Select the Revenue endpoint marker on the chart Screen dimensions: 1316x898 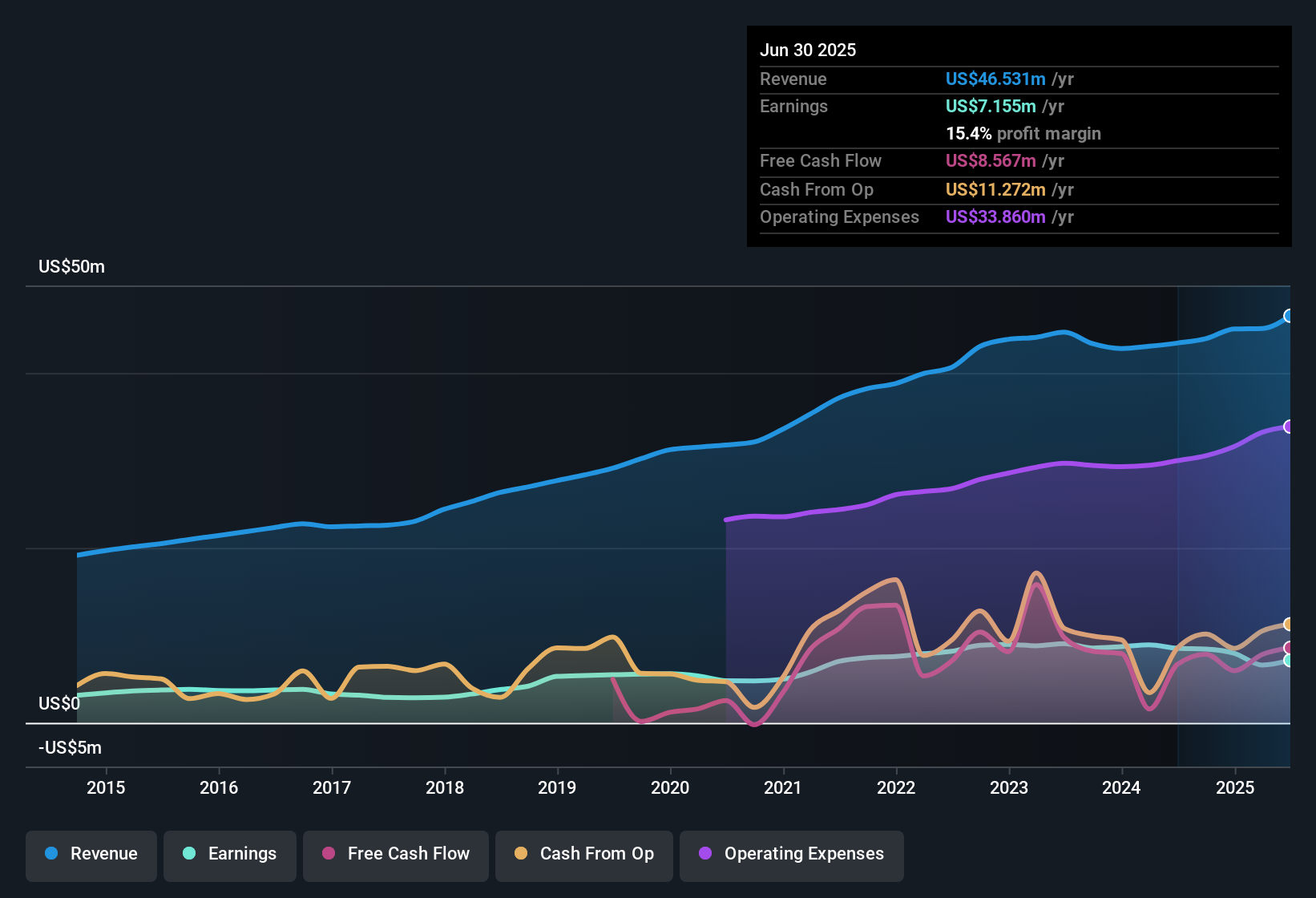(1289, 316)
